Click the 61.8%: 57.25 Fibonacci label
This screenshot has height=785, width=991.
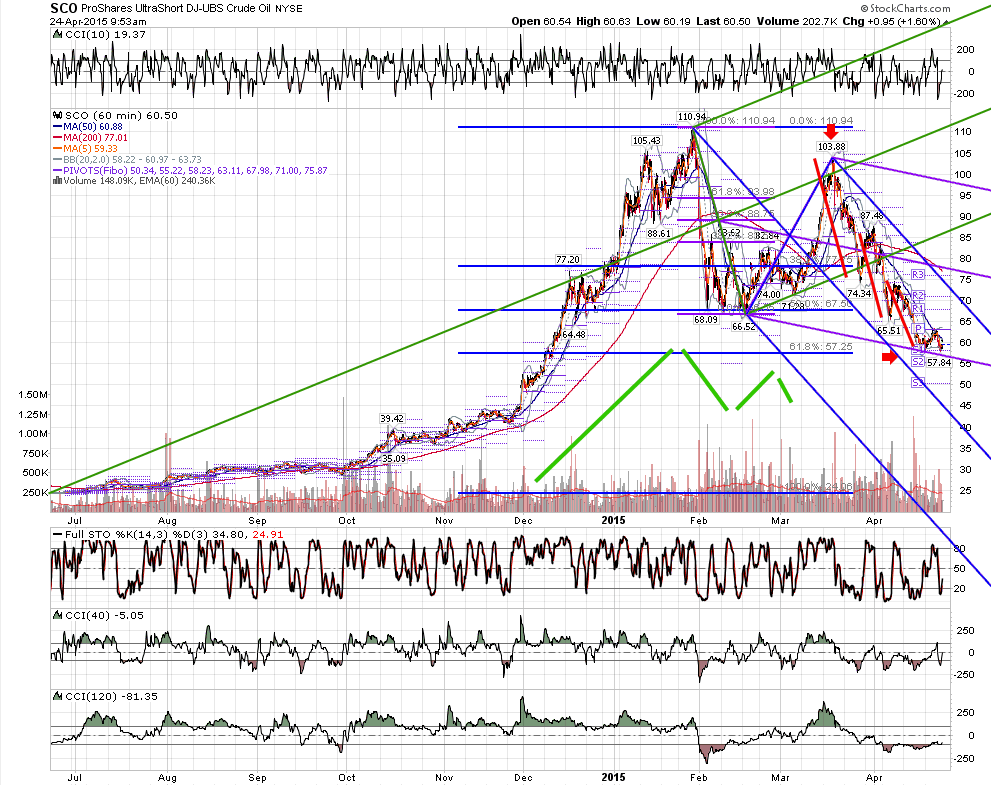click(820, 347)
